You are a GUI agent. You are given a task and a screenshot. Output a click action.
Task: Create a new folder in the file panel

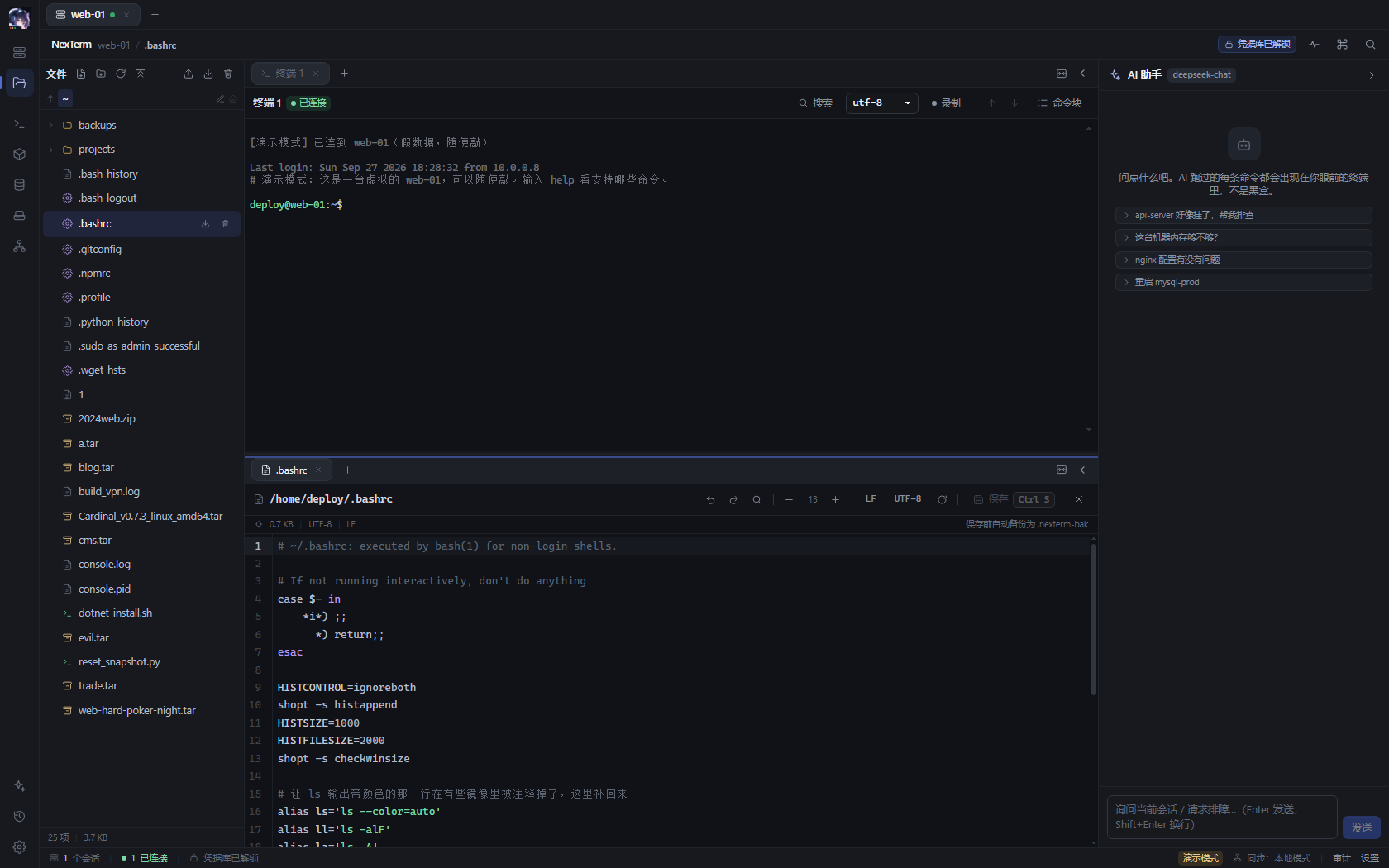101,74
